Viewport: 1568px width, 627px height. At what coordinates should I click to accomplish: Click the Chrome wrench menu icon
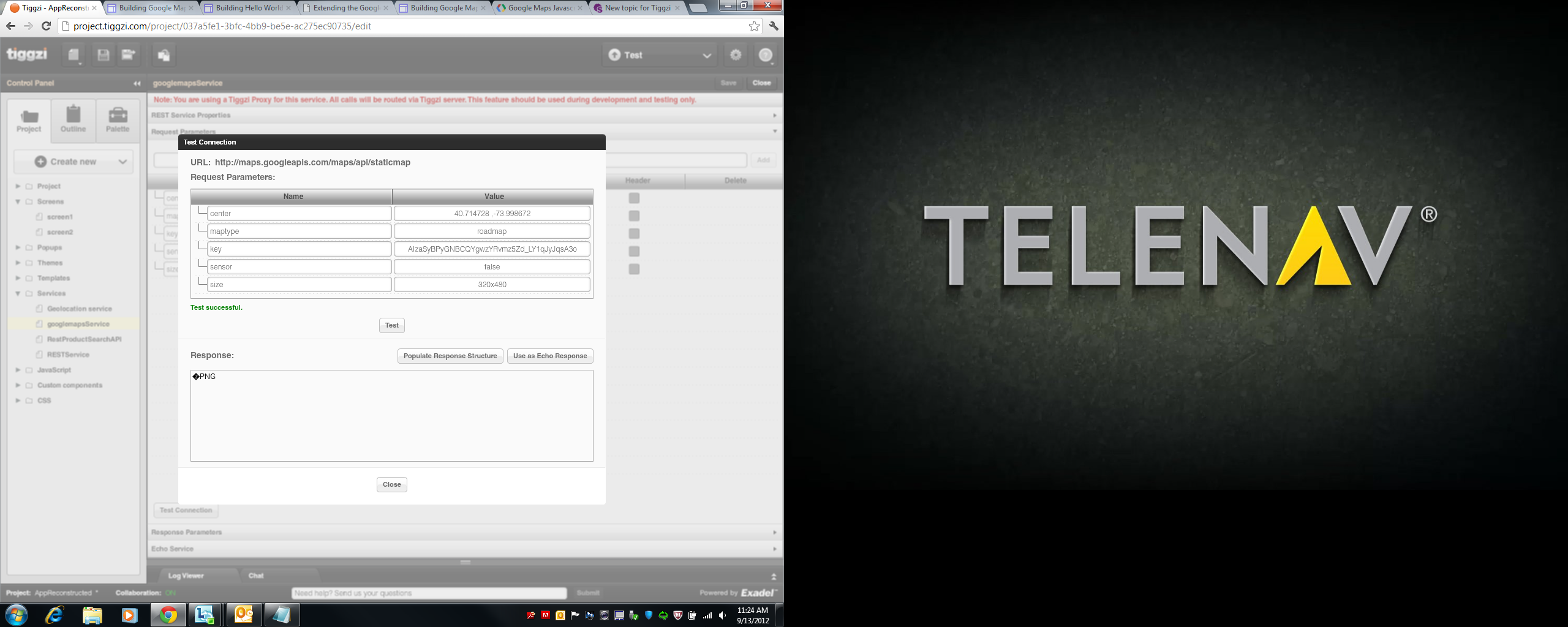click(x=774, y=26)
